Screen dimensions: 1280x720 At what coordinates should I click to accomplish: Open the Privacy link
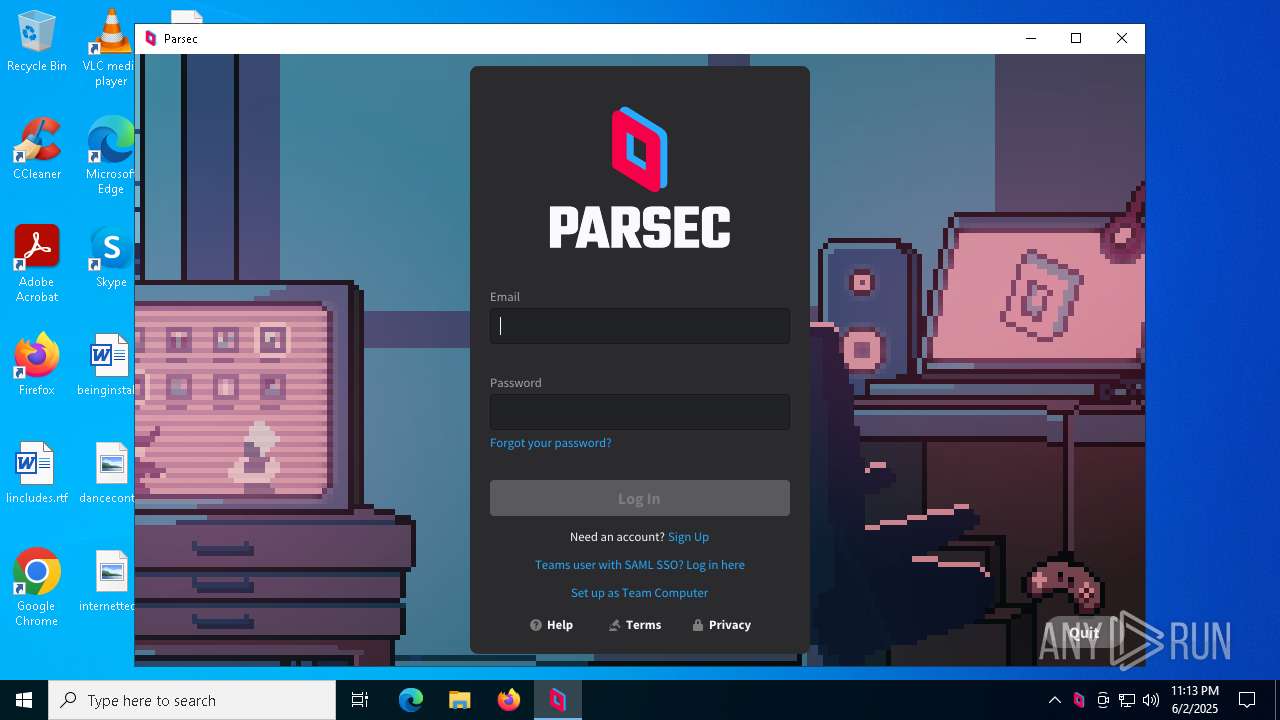tap(721, 625)
